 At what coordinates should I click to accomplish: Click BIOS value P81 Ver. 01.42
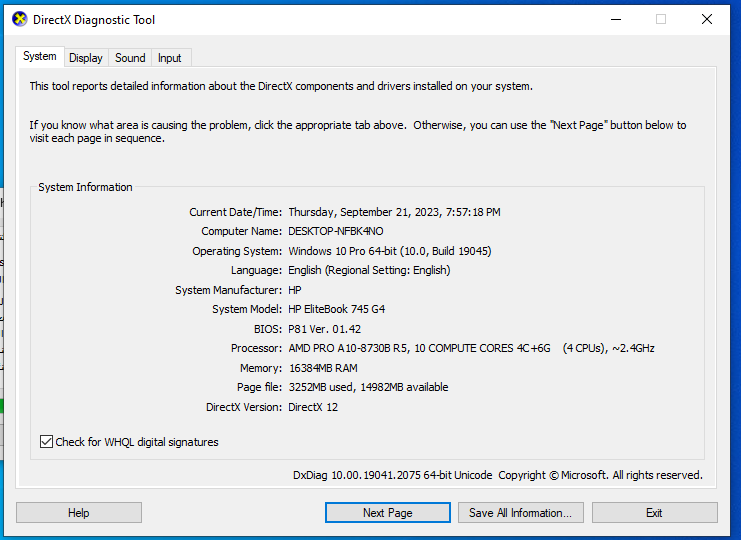click(324, 329)
